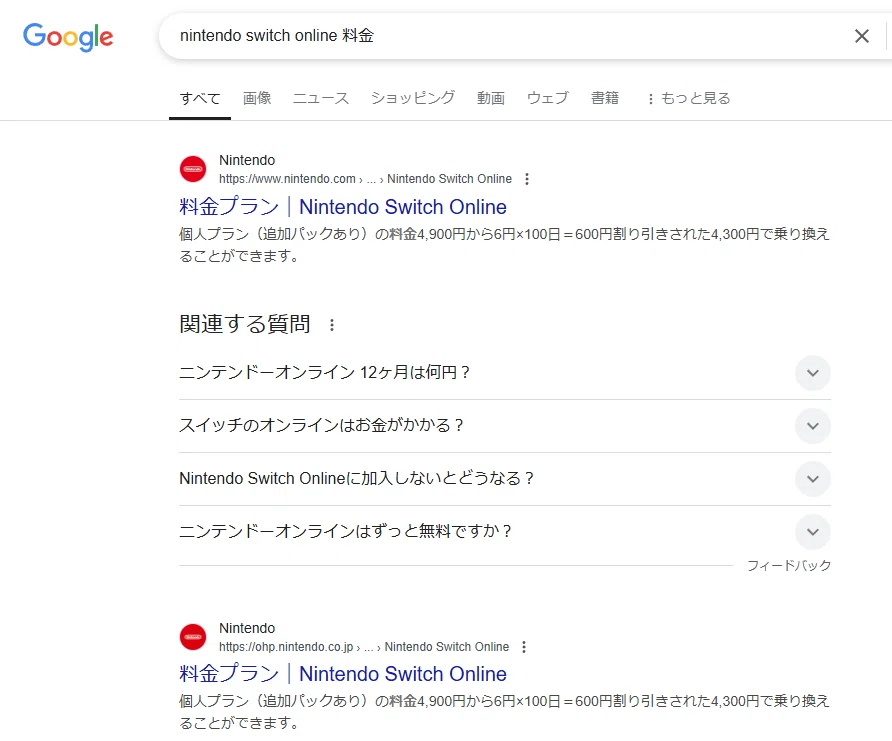The width and height of the screenshot is (892, 741).
Task: Open the もっと見る menu
Action: click(688, 98)
